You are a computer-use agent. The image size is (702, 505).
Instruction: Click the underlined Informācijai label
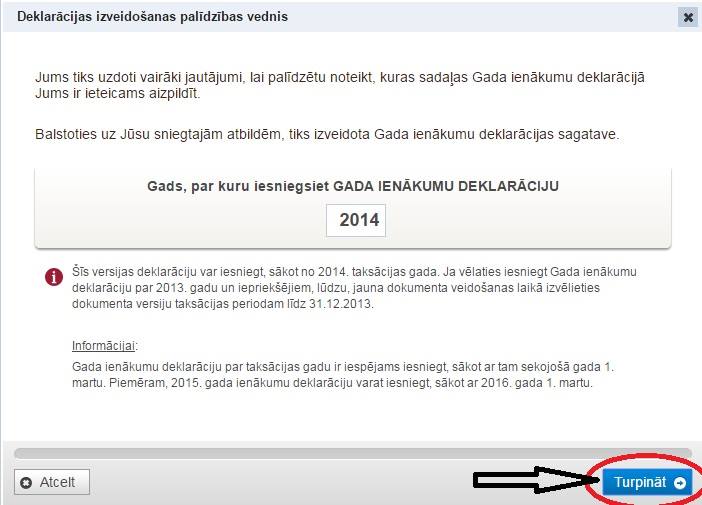104,346
